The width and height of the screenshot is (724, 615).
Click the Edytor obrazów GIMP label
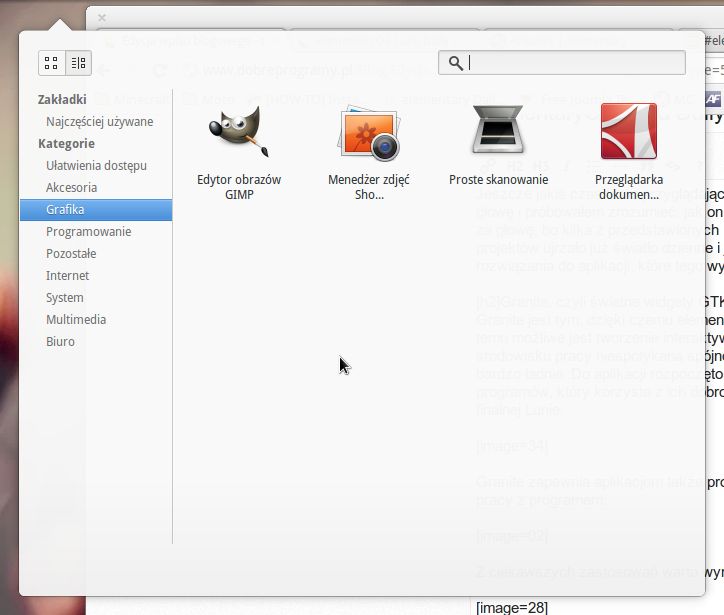[239, 187]
